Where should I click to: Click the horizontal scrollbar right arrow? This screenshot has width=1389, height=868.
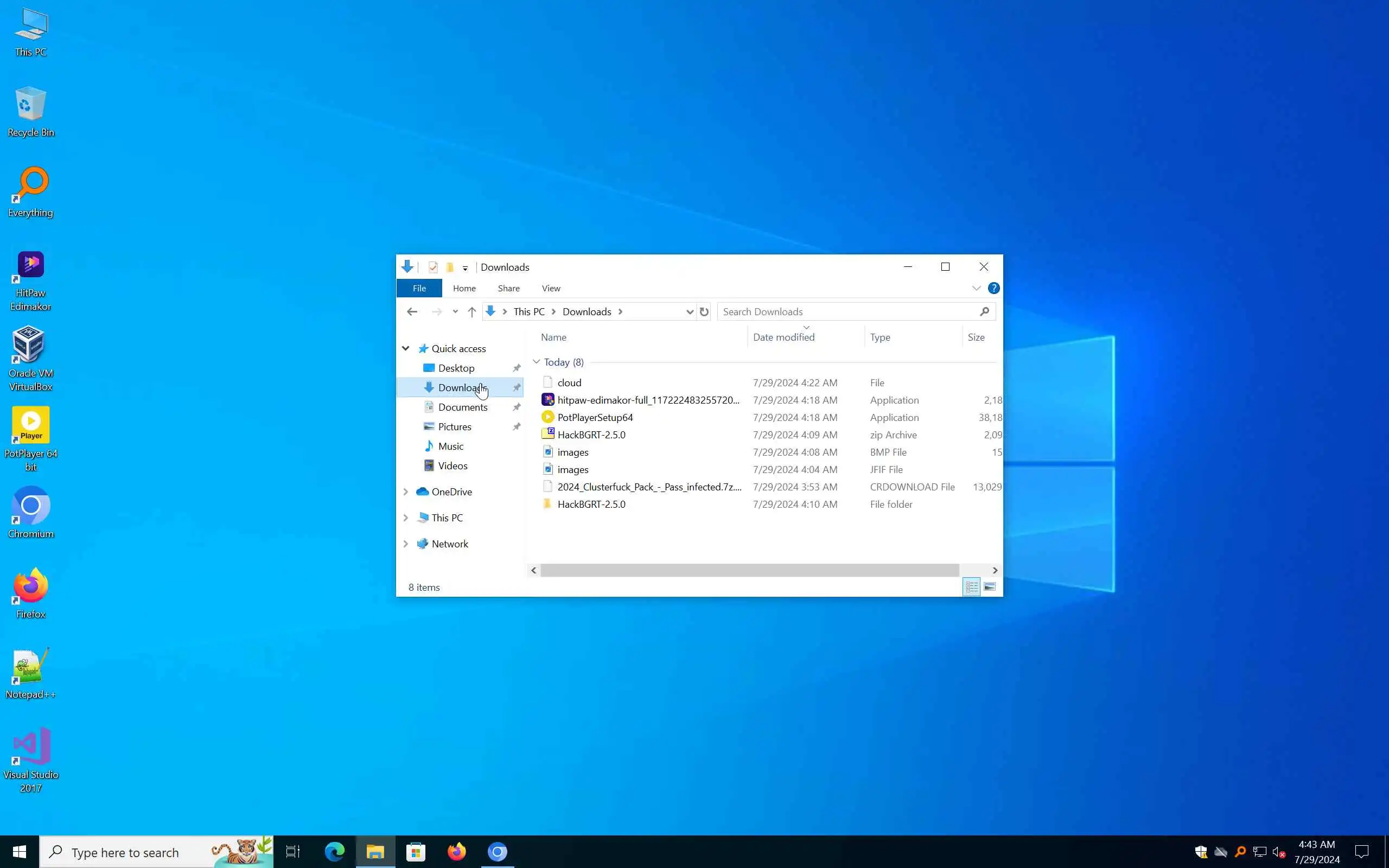pos(995,570)
